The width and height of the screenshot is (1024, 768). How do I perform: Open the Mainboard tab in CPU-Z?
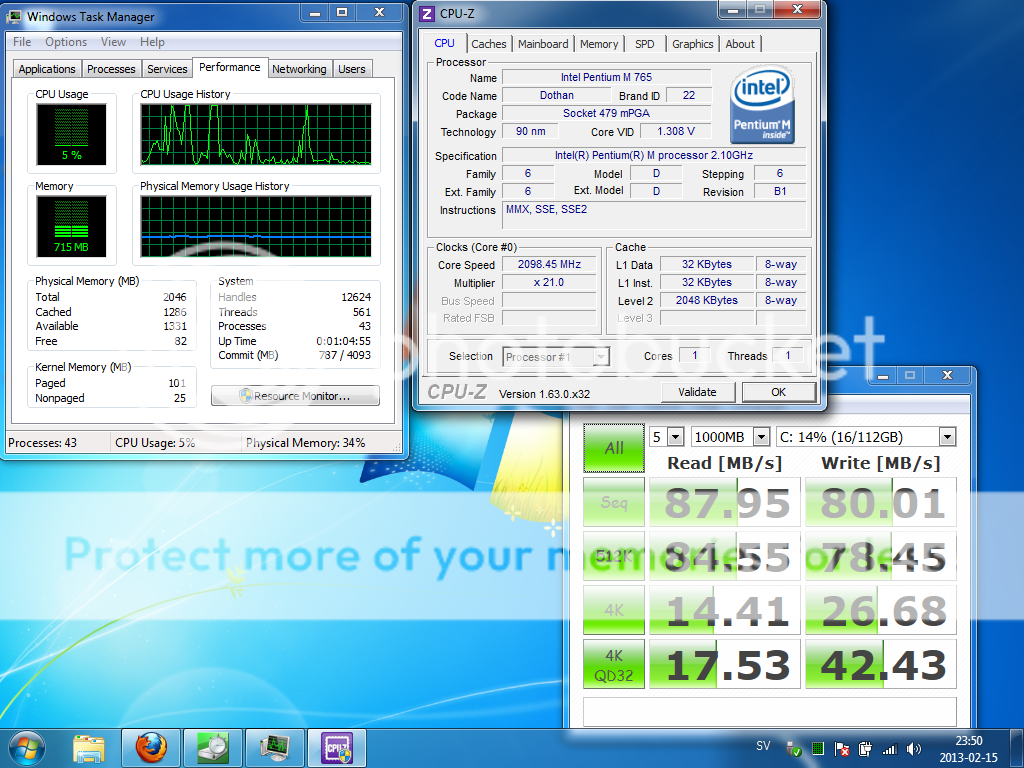pyautogui.click(x=543, y=44)
